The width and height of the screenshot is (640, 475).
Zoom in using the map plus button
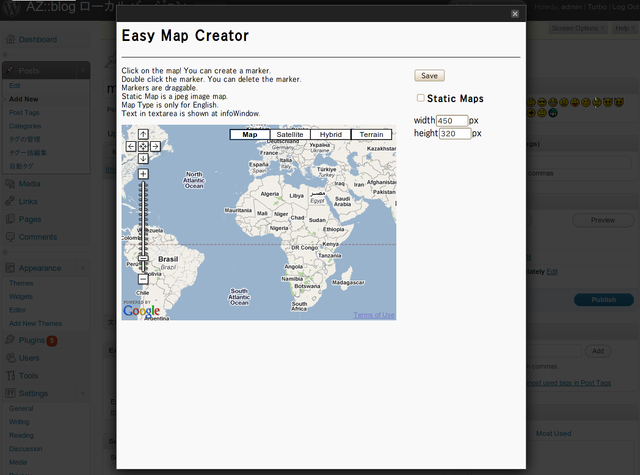143,174
